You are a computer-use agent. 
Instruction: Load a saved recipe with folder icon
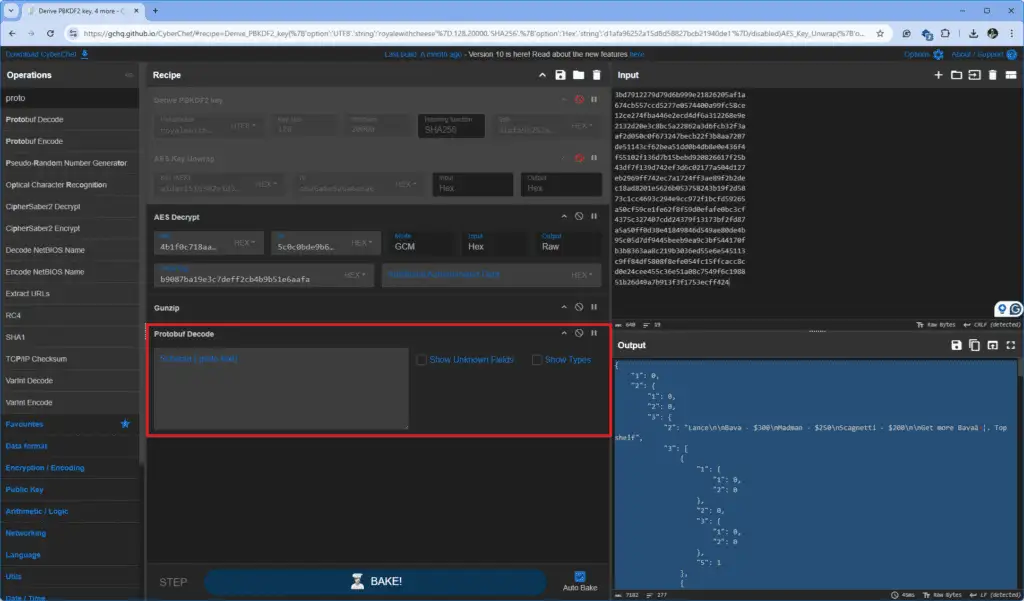pyautogui.click(x=578, y=75)
